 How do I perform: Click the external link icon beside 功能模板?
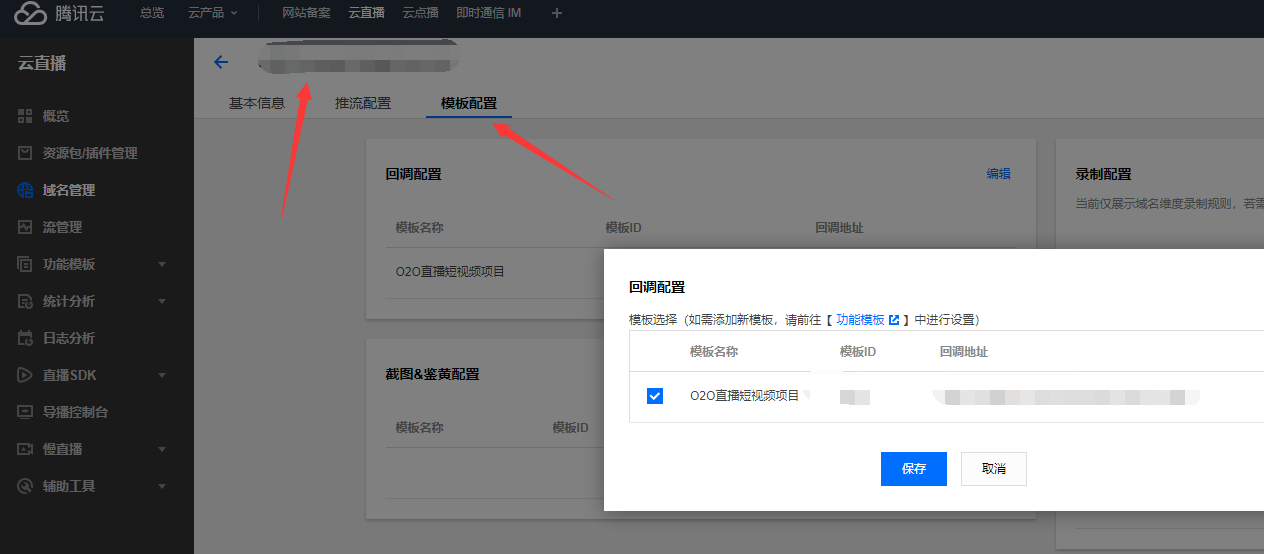[x=894, y=320]
